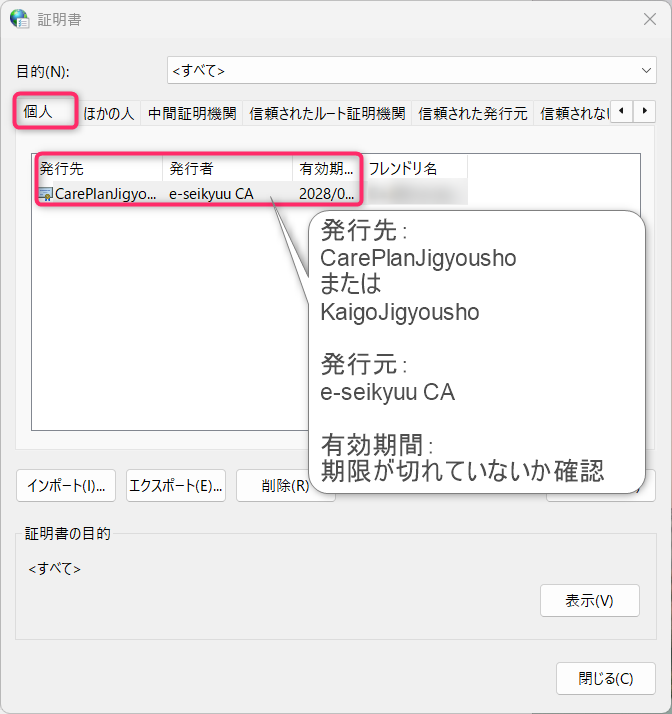
Task: Click the 表示 button
Action: tap(589, 601)
